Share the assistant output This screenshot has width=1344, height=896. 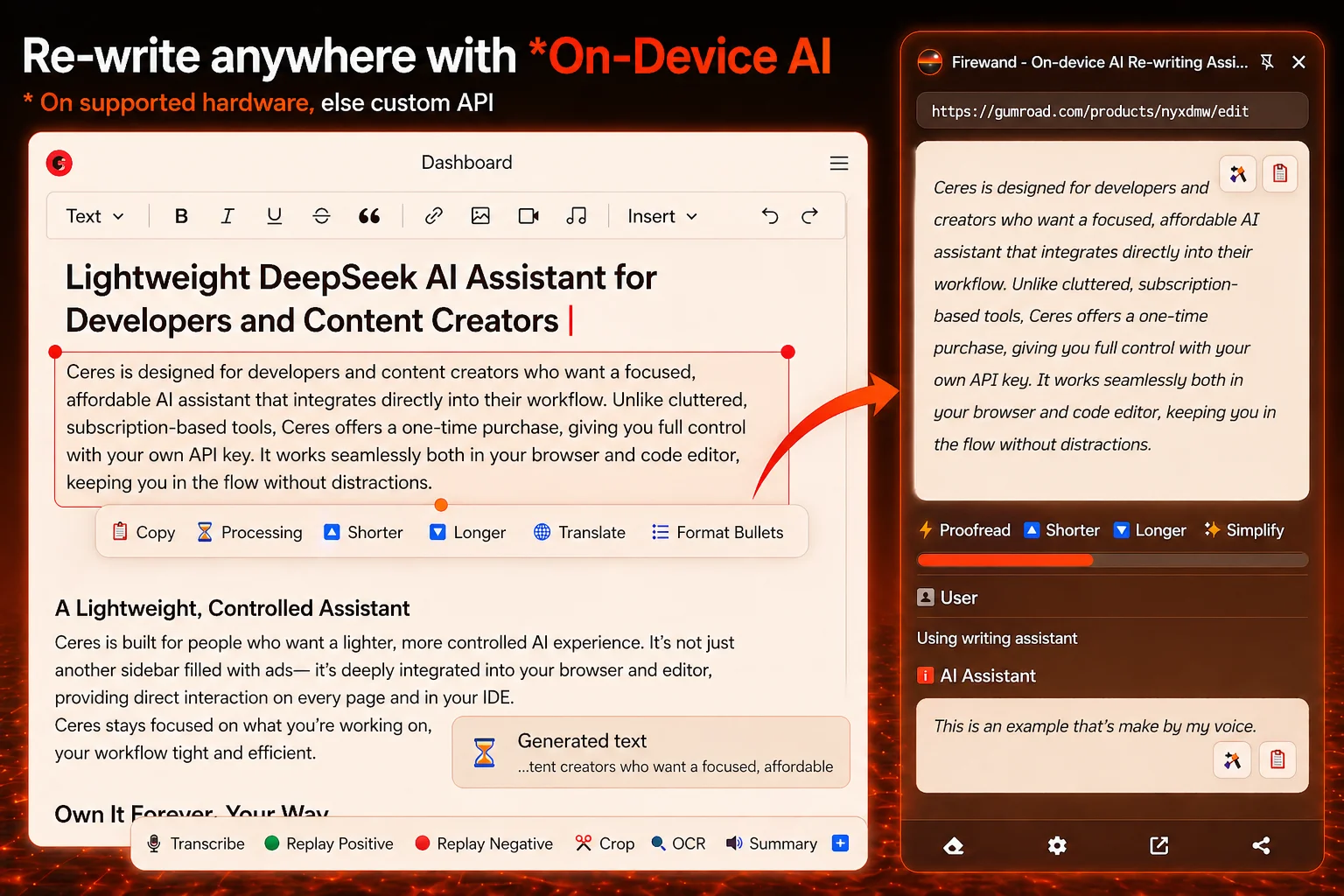1261,845
